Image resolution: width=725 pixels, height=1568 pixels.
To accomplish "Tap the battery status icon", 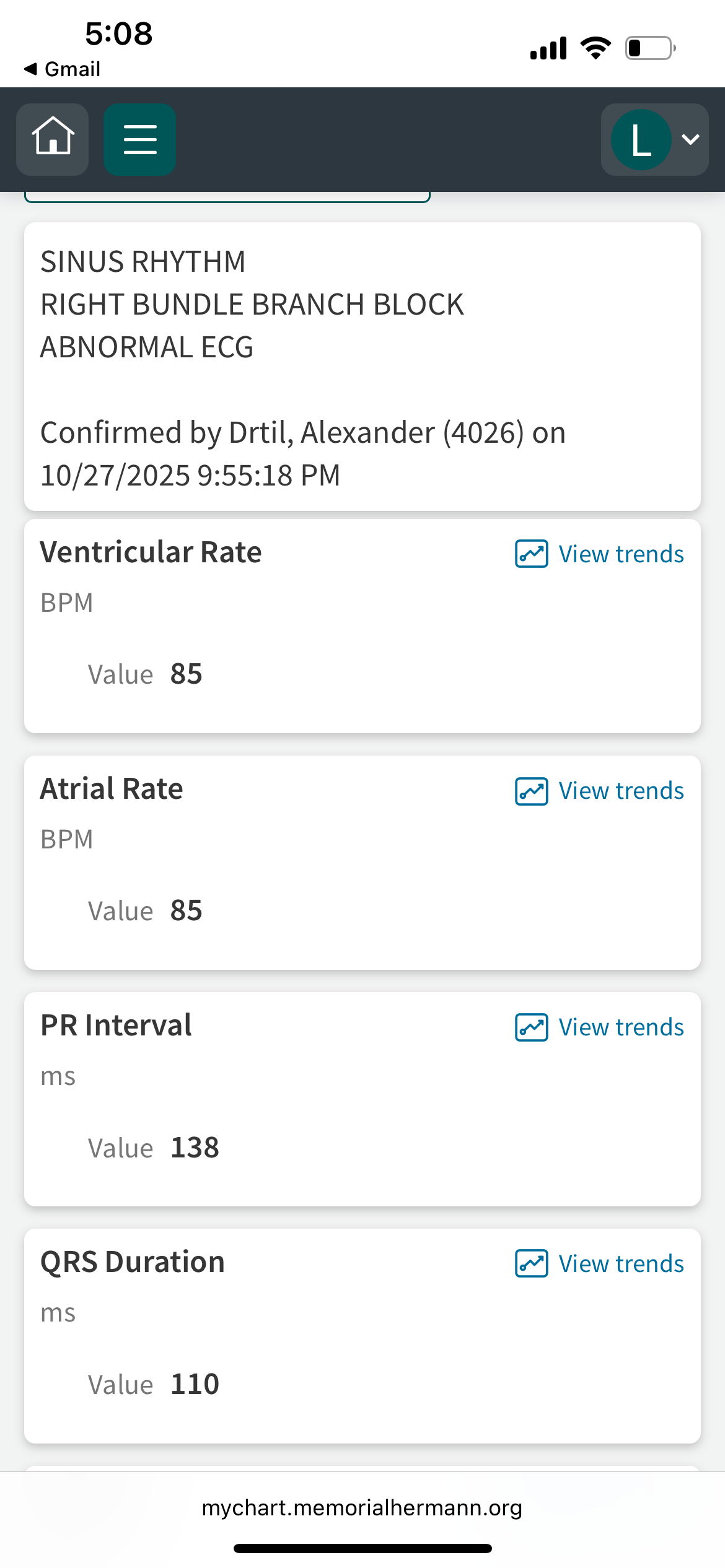I will click(x=649, y=48).
